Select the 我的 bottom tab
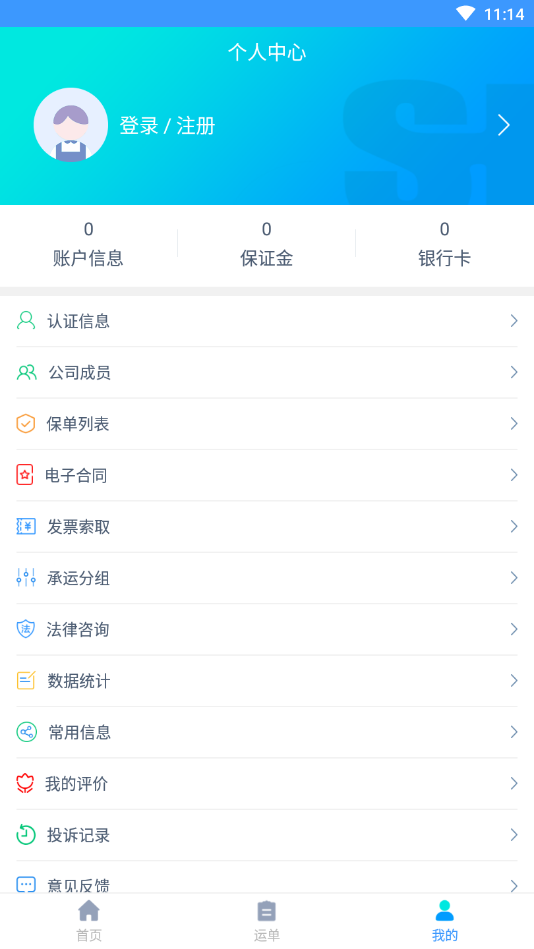 444,921
